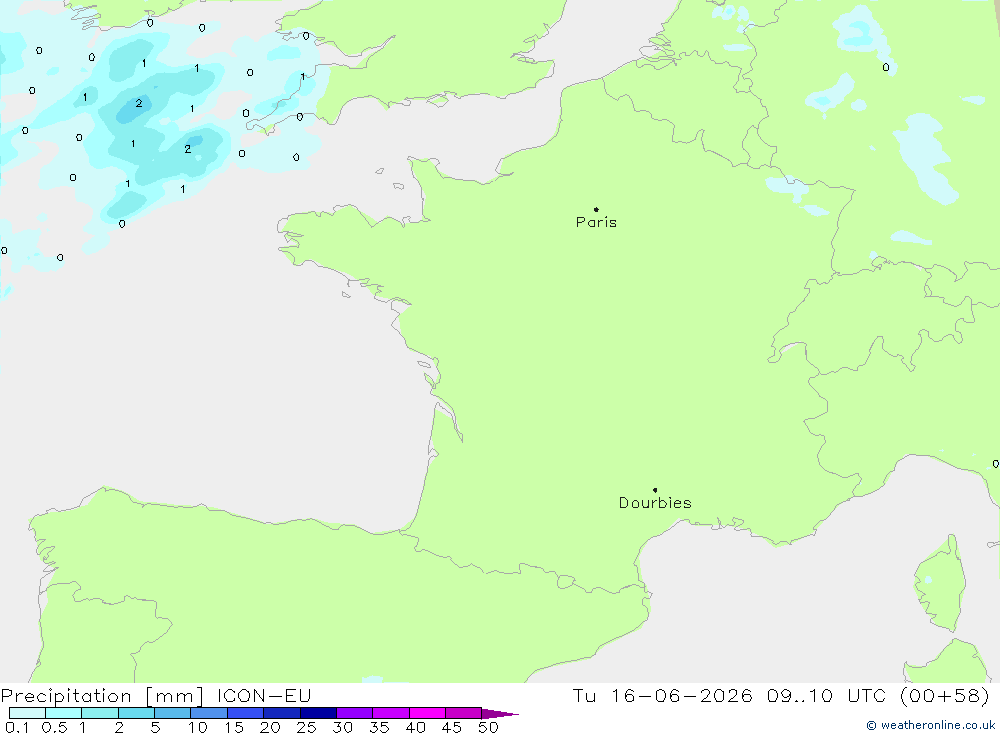The width and height of the screenshot is (1000, 733).
Task: Pick the legend swatch between 25 and 30
Action: (318, 713)
